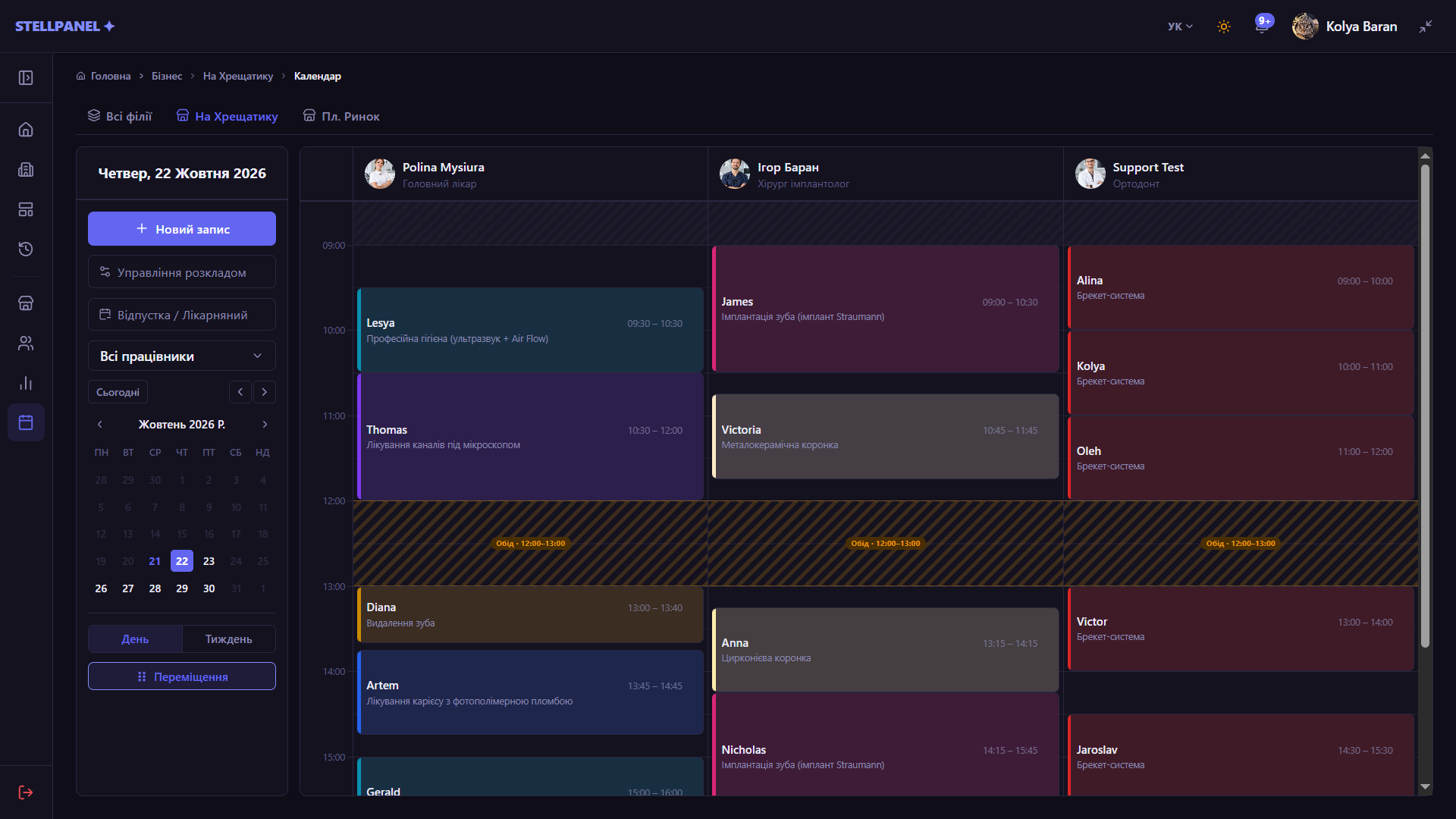This screenshot has height=819, width=1456.
Task: Select date 30 in mini calendar
Action: (x=209, y=588)
